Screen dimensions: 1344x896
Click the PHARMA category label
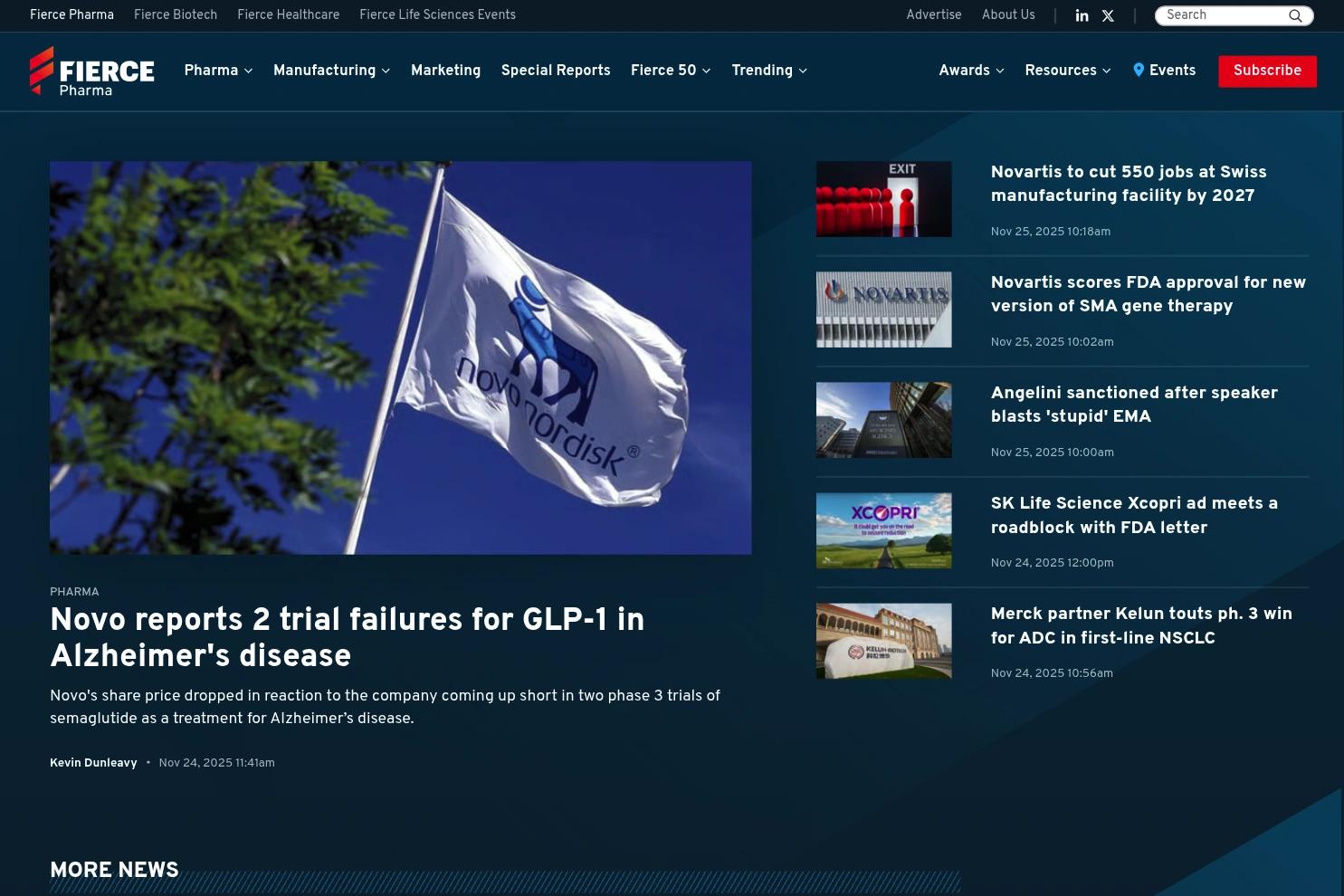74,592
